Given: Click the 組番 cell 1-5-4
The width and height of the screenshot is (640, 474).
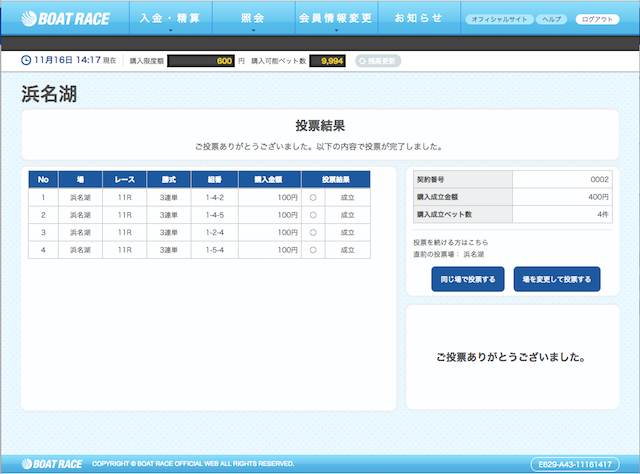Looking at the screenshot, I should (215, 250).
